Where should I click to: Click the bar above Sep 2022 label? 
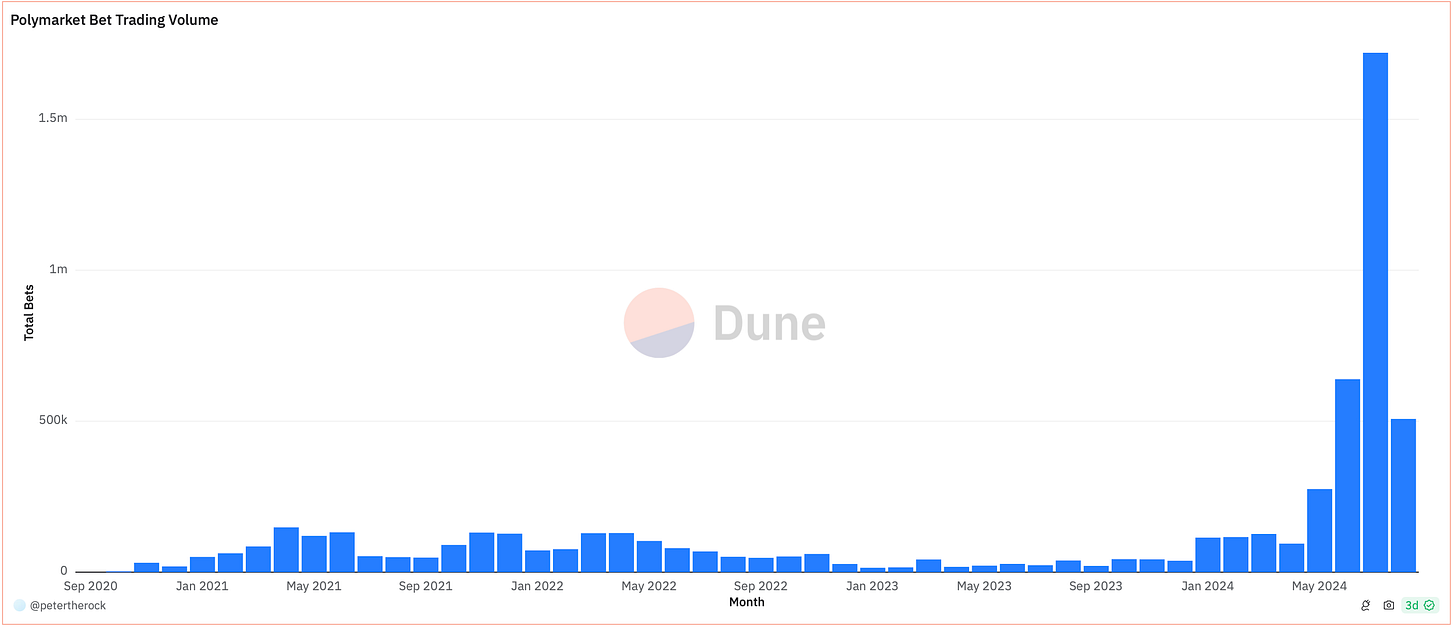pos(761,565)
